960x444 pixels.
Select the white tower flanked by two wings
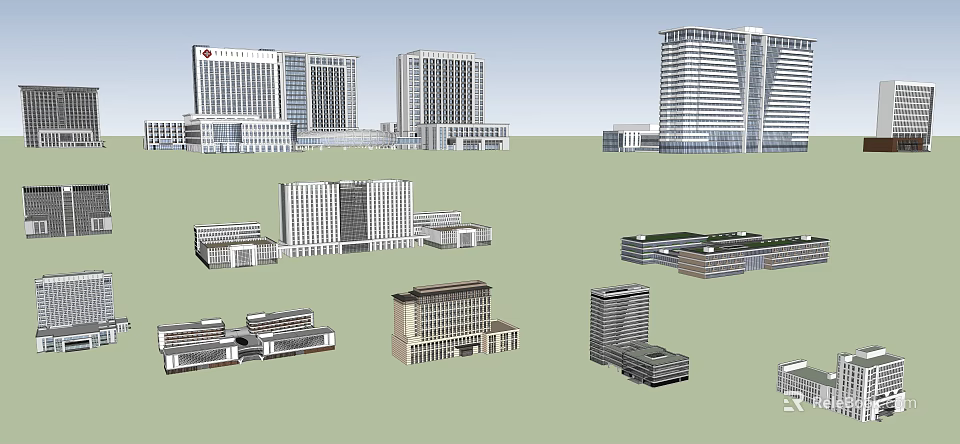343,224
